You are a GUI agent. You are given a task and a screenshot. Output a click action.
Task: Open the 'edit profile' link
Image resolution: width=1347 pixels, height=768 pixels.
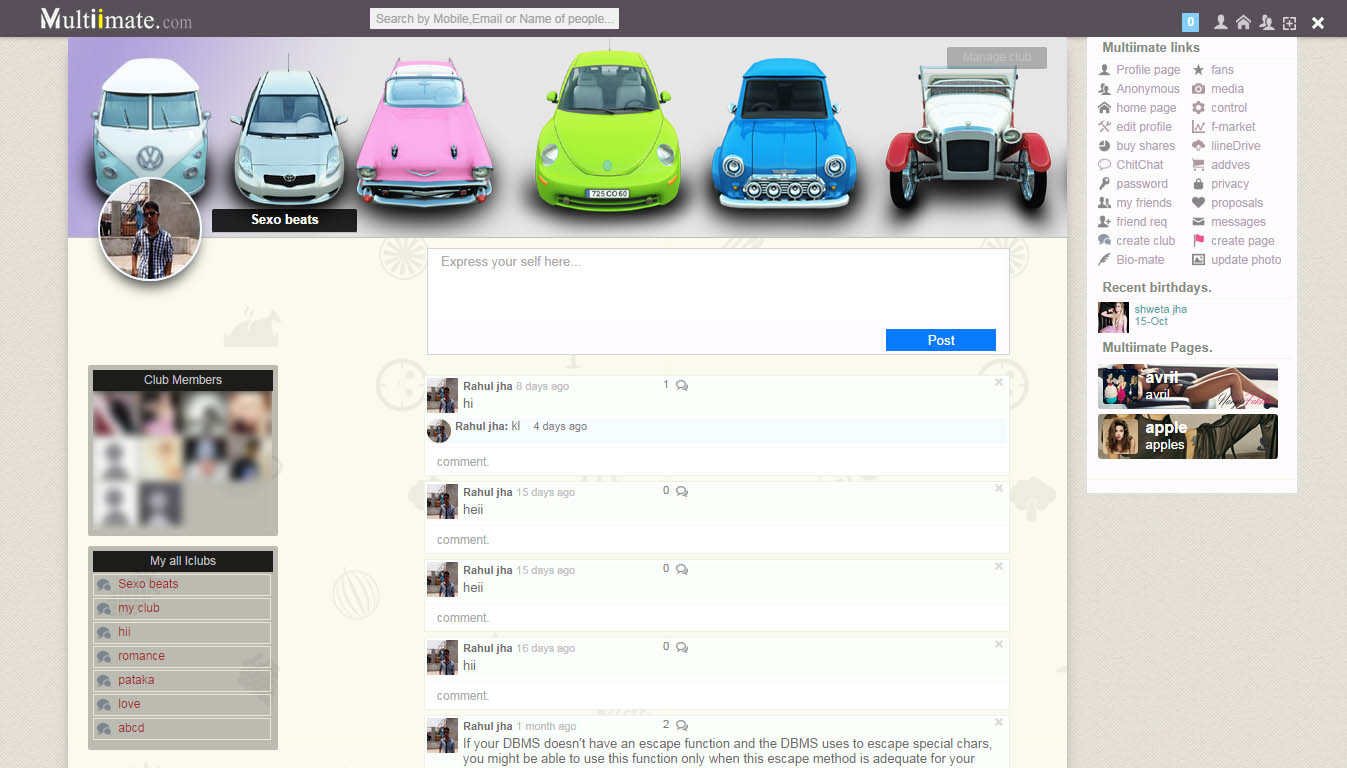pyautogui.click(x=1143, y=127)
